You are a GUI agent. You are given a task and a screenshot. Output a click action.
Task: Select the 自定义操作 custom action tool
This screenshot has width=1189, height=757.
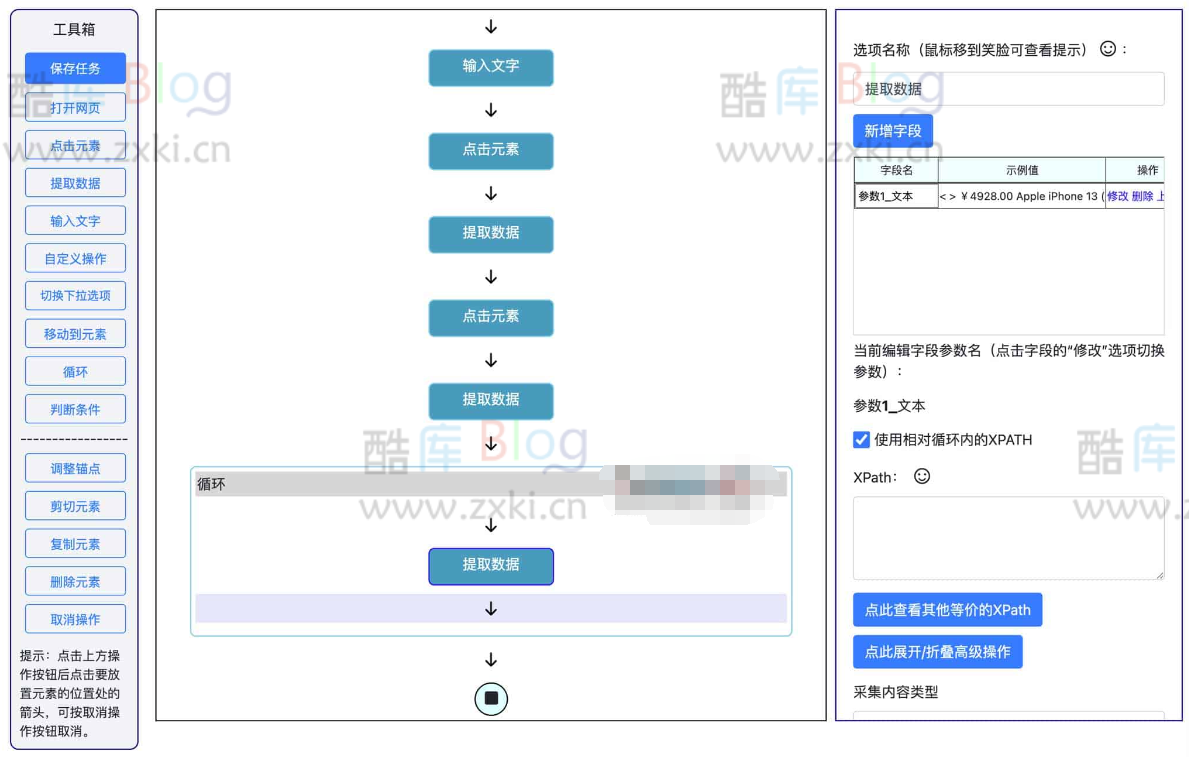(74, 257)
